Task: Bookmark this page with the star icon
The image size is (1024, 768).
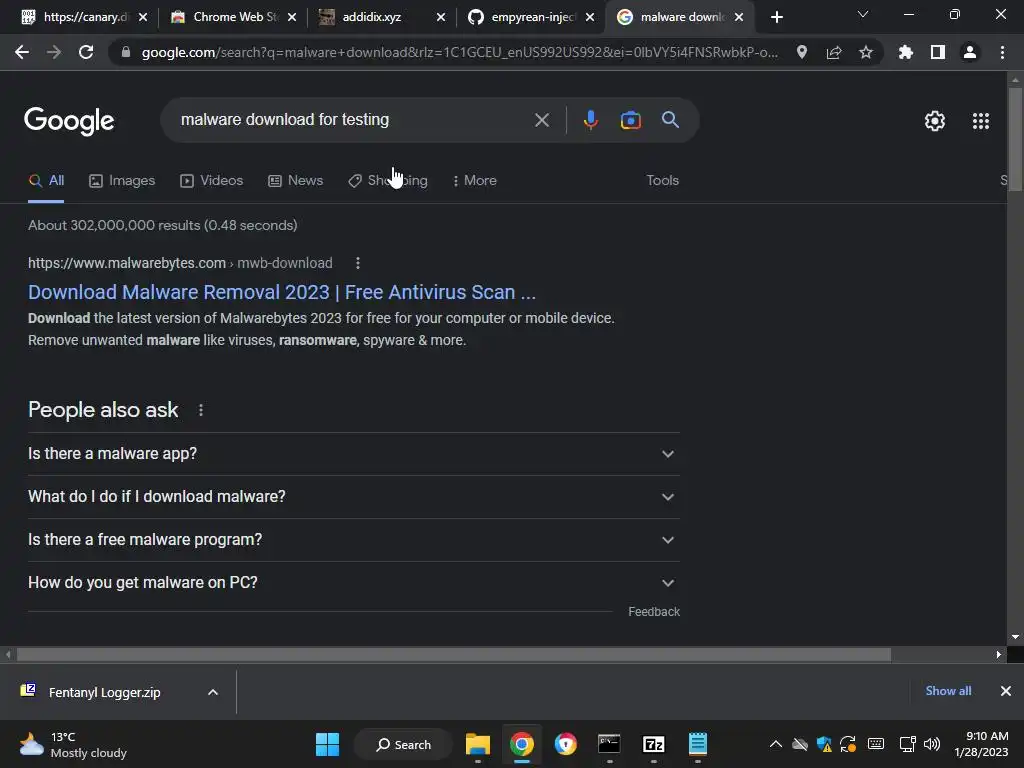Action: (865, 52)
